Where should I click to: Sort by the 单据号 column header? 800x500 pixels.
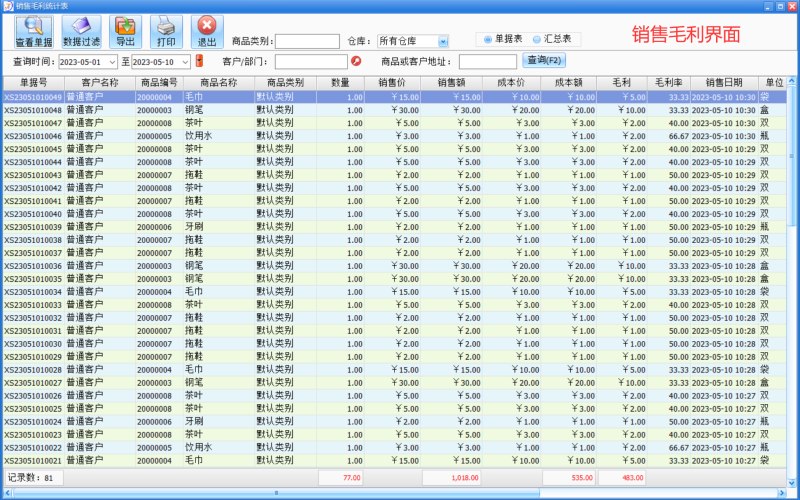coord(34,83)
